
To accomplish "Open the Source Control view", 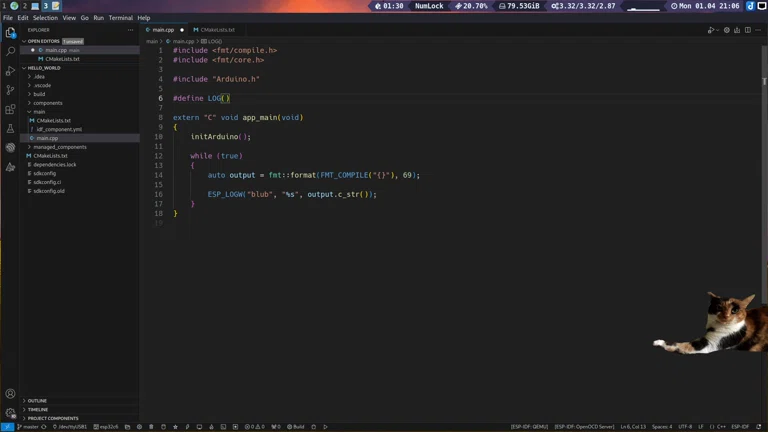I will point(11,90).
